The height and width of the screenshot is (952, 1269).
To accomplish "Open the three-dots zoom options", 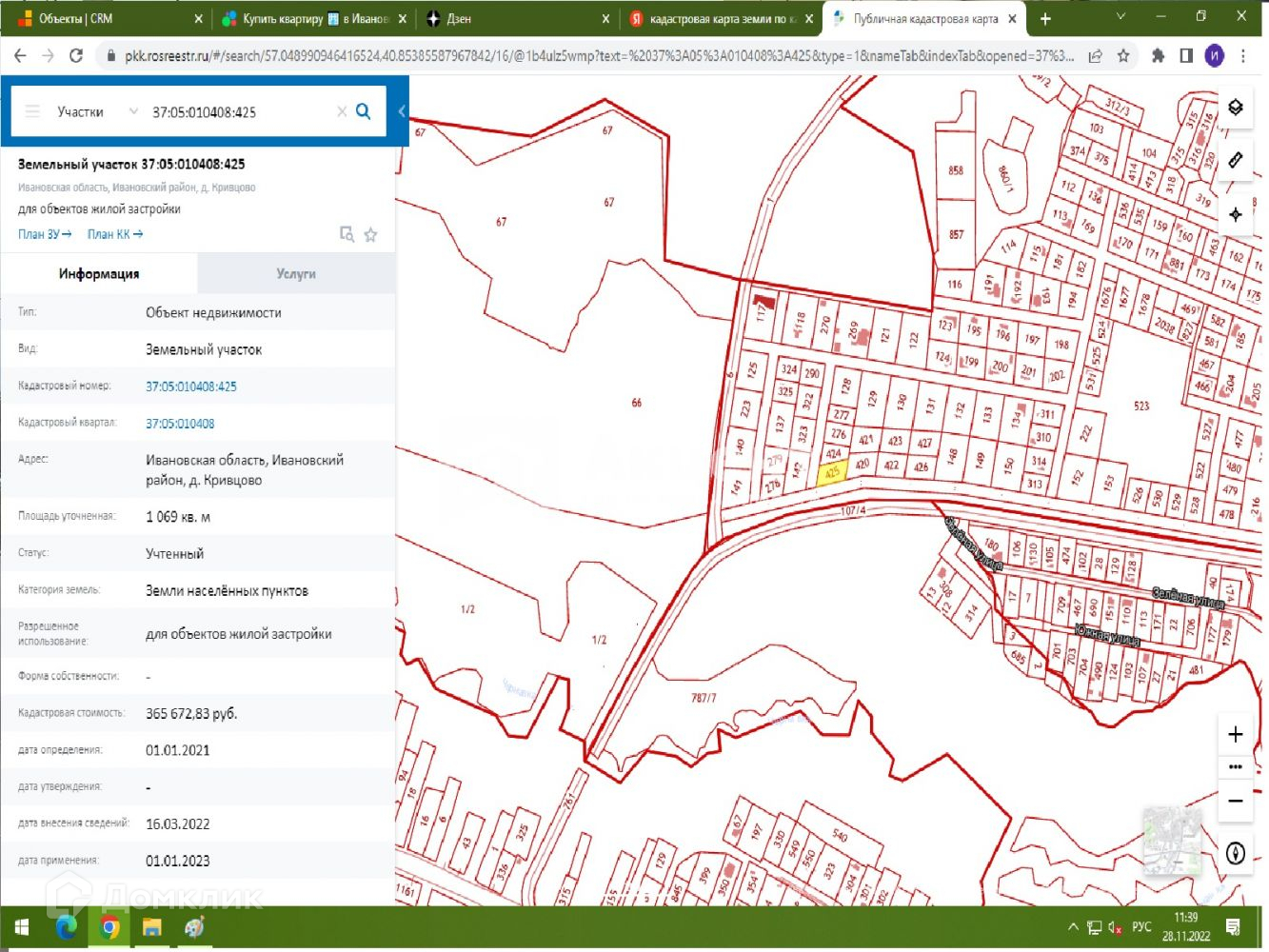I will 1235,766.
